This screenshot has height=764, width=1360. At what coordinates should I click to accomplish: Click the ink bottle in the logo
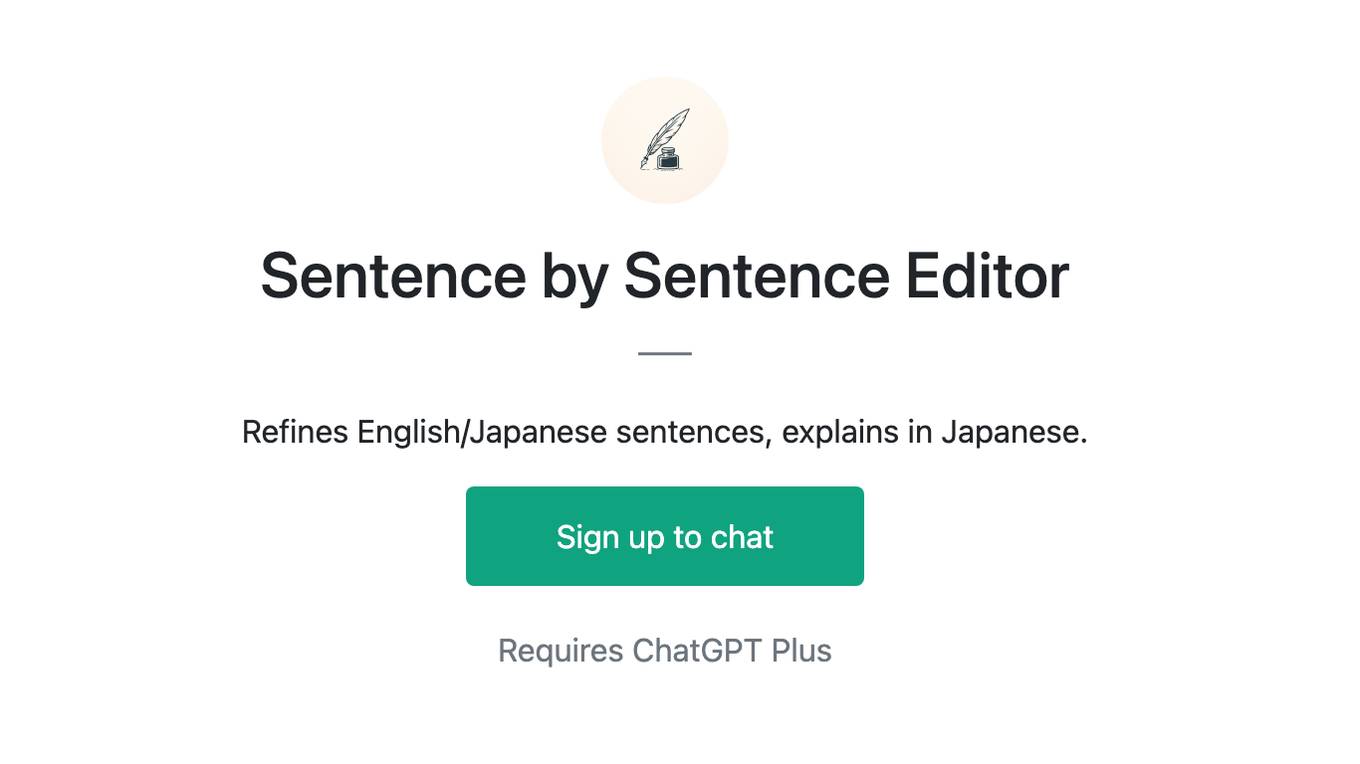[x=669, y=158]
